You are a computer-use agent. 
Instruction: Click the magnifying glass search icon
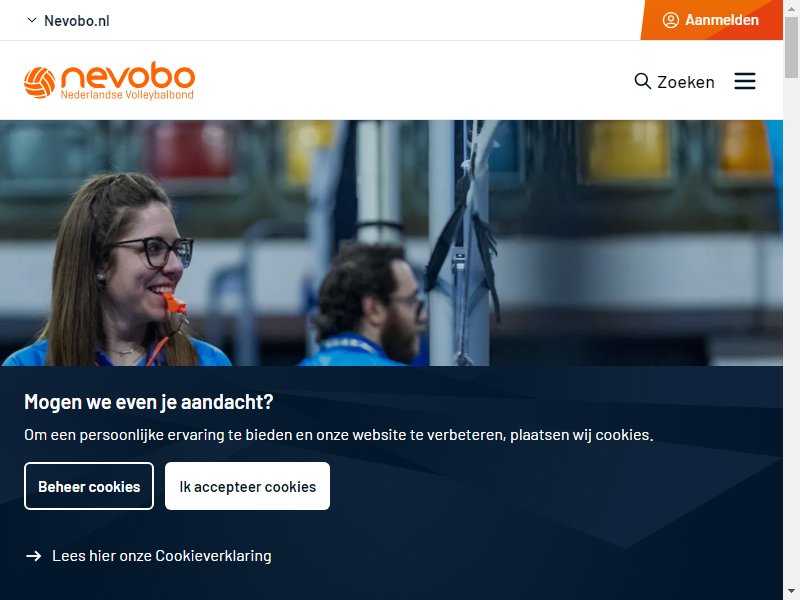(642, 81)
